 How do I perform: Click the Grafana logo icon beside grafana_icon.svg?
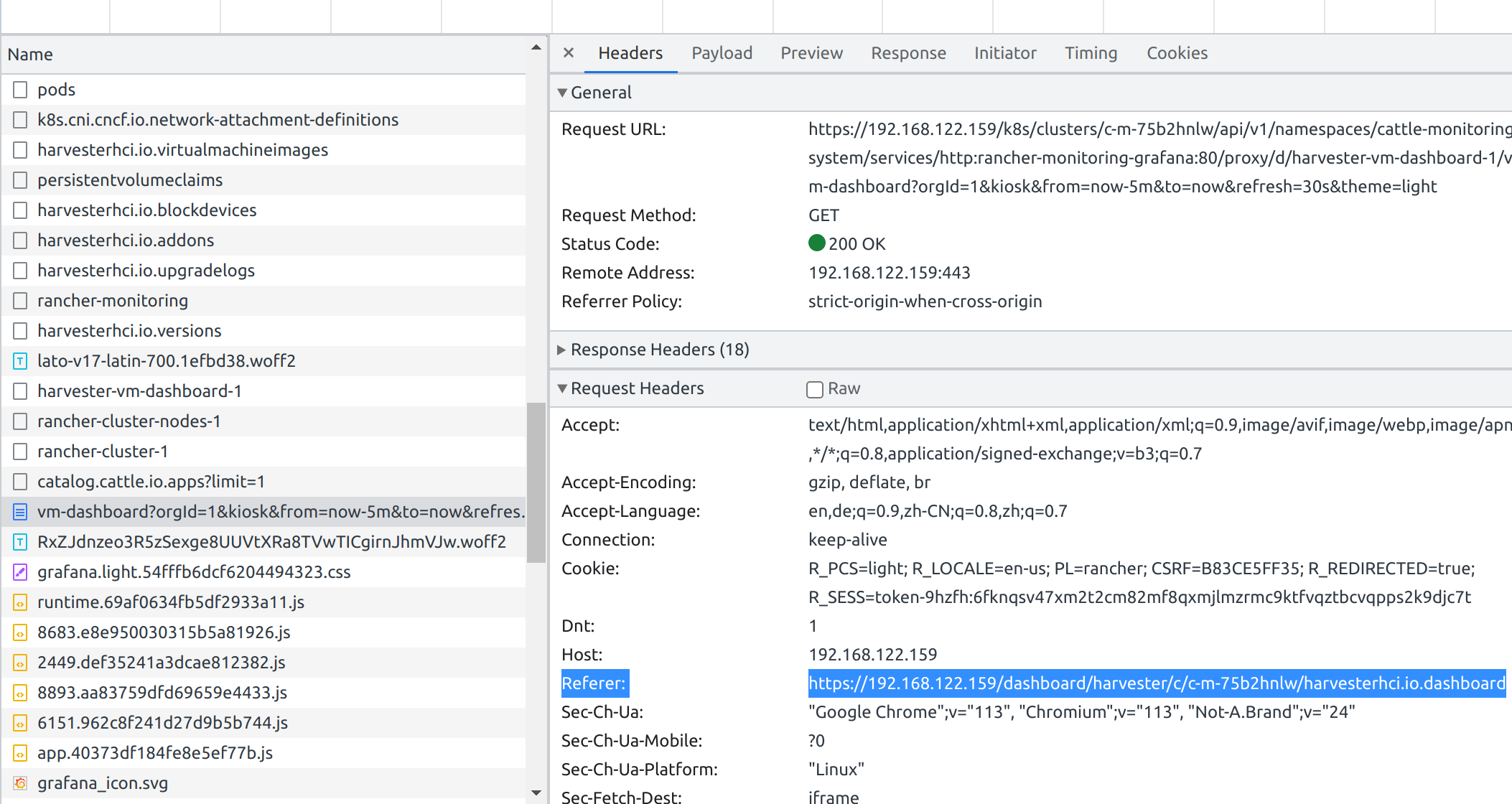pyautogui.click(x=19, y=783)
